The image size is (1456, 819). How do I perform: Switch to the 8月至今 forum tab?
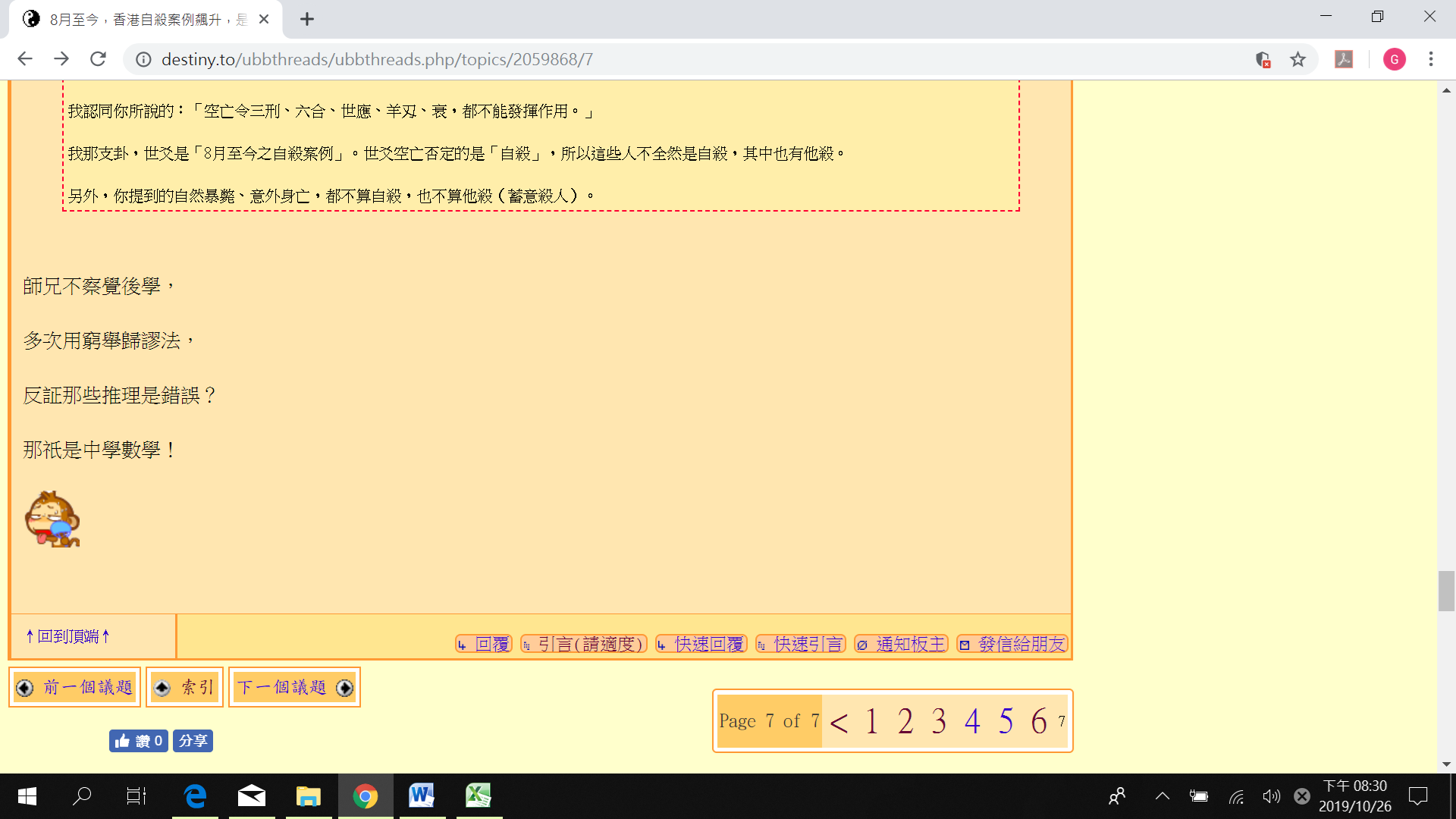[x=136, y=19]
